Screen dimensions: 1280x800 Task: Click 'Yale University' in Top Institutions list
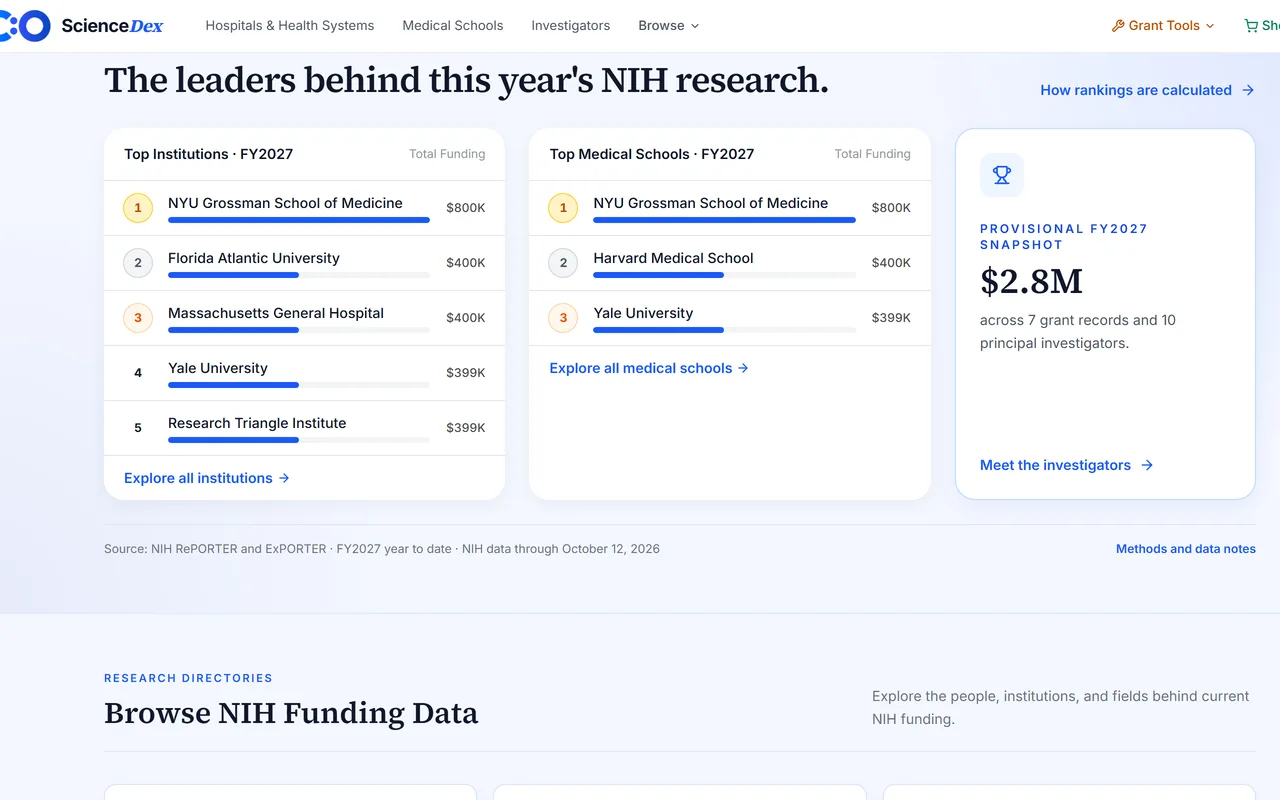(218, 368)
